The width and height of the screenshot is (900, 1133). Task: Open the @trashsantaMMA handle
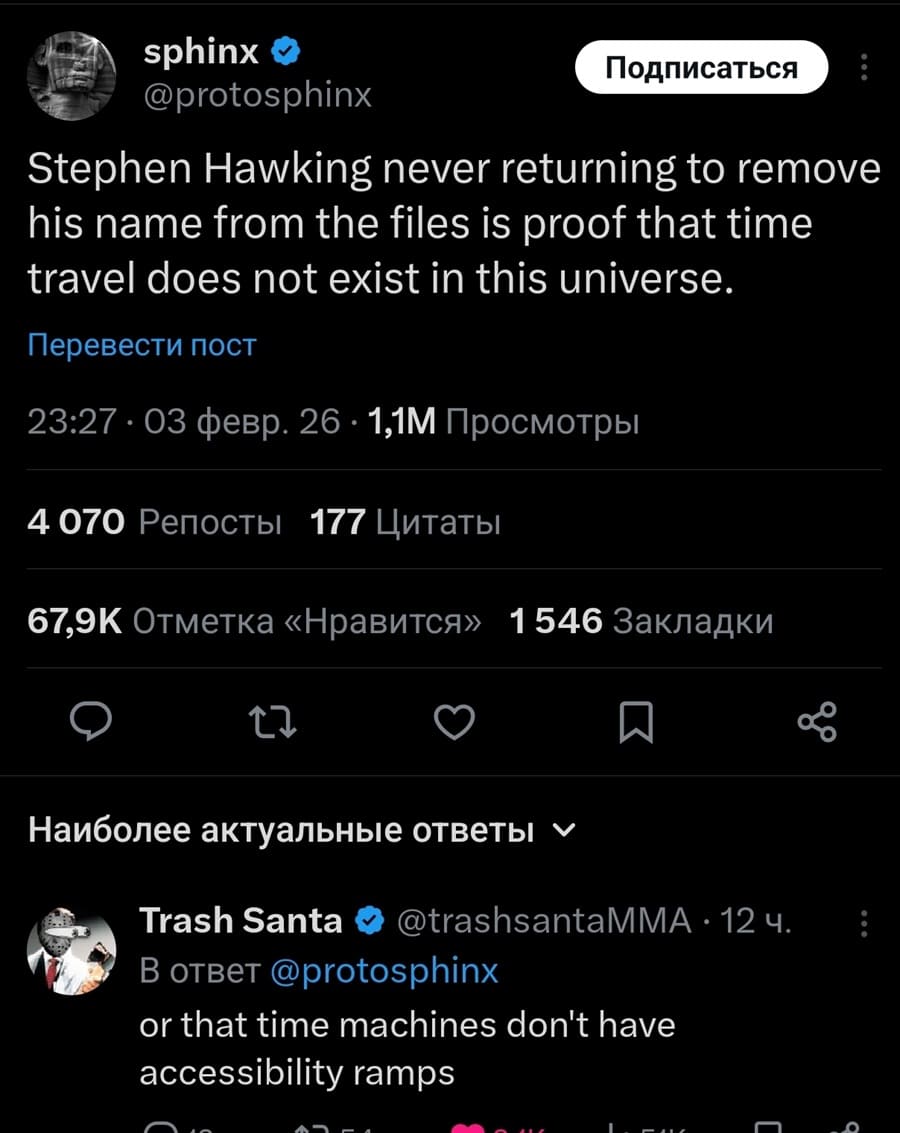click(x=544, y=920)
